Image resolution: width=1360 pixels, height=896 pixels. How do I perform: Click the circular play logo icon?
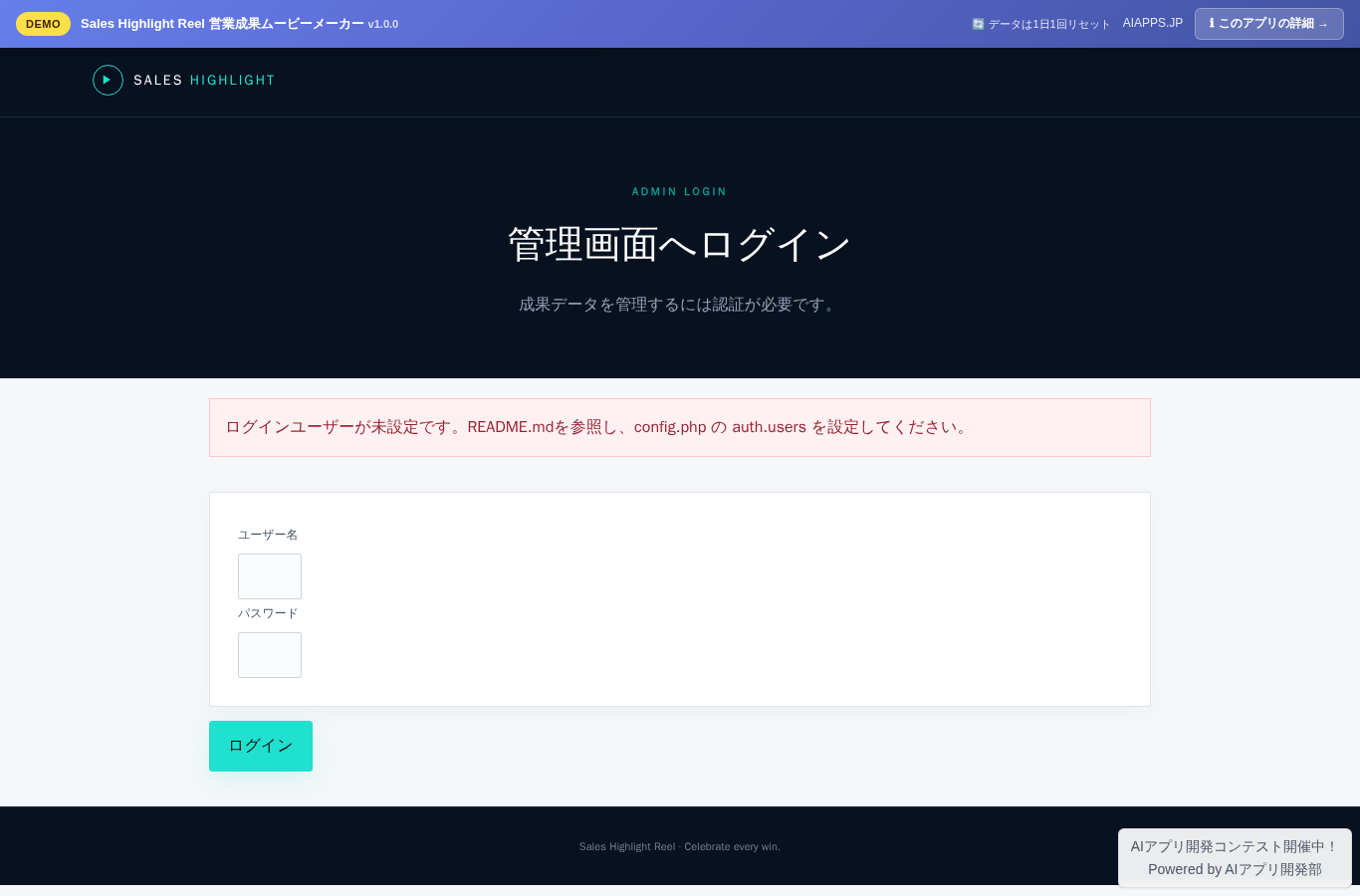pos(108,80)
